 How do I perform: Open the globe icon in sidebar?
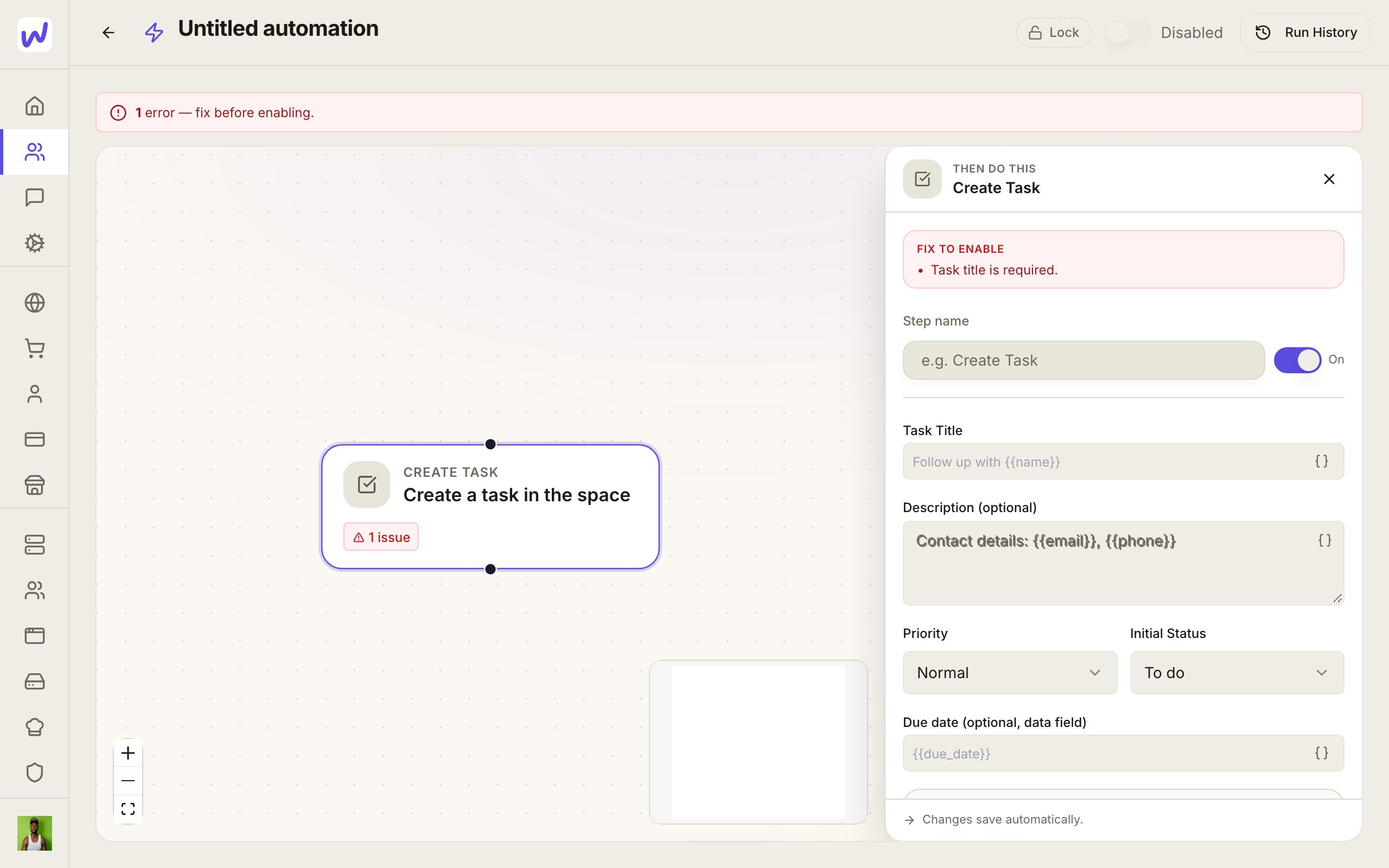pyautogui.click(x=34, y=303)
